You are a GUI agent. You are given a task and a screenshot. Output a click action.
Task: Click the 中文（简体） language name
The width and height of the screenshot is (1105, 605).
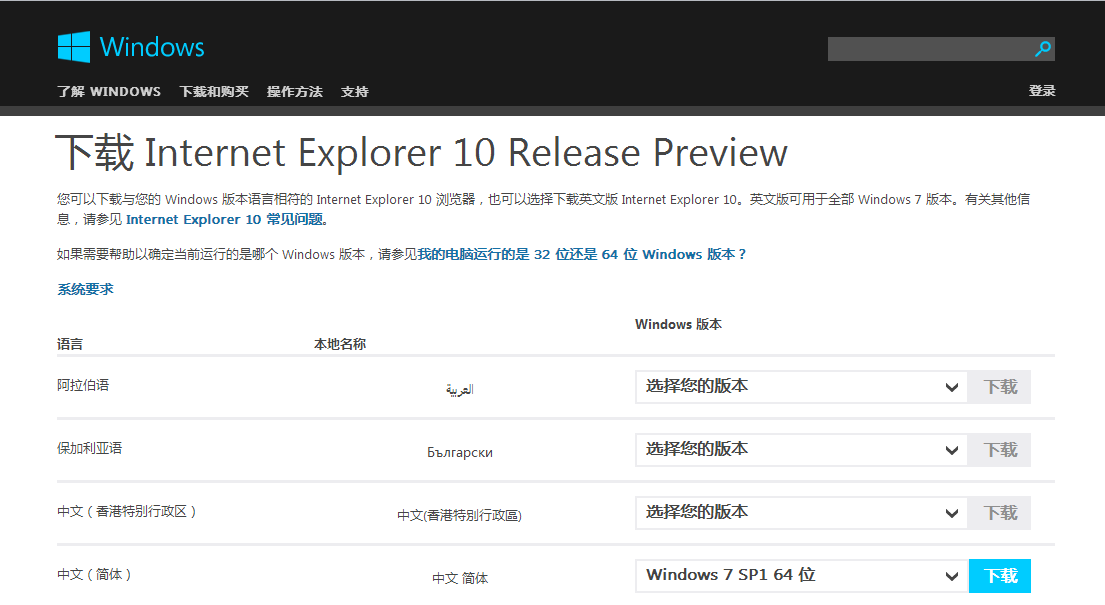point(94,574)
